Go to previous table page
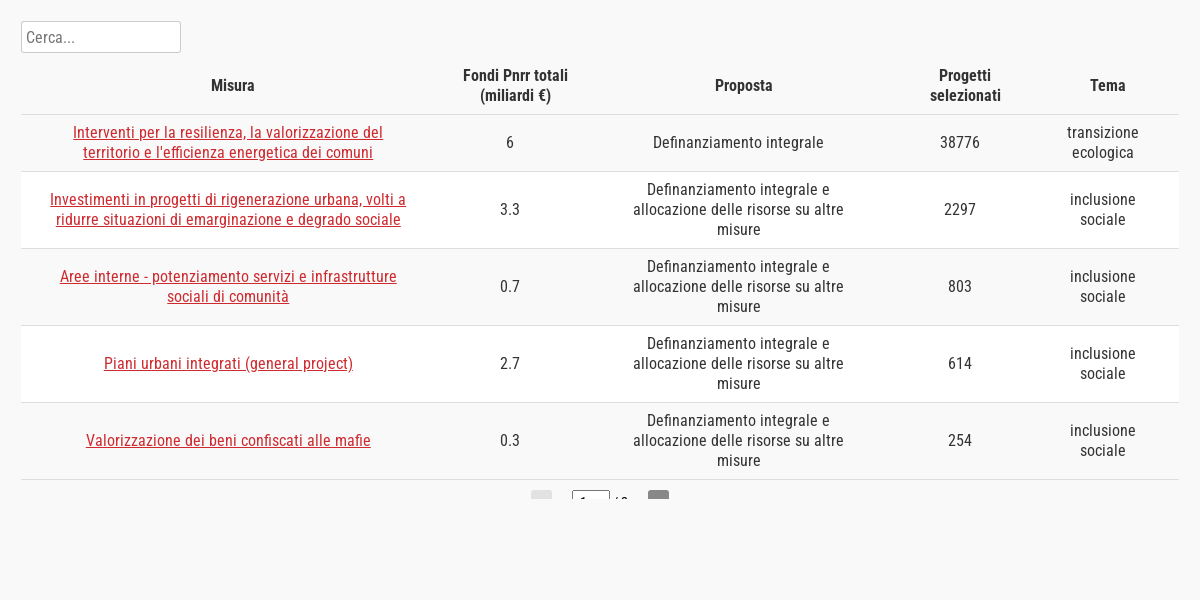Screen dimensions: 1200x600 pyautogui.click(x=541, y=496)
